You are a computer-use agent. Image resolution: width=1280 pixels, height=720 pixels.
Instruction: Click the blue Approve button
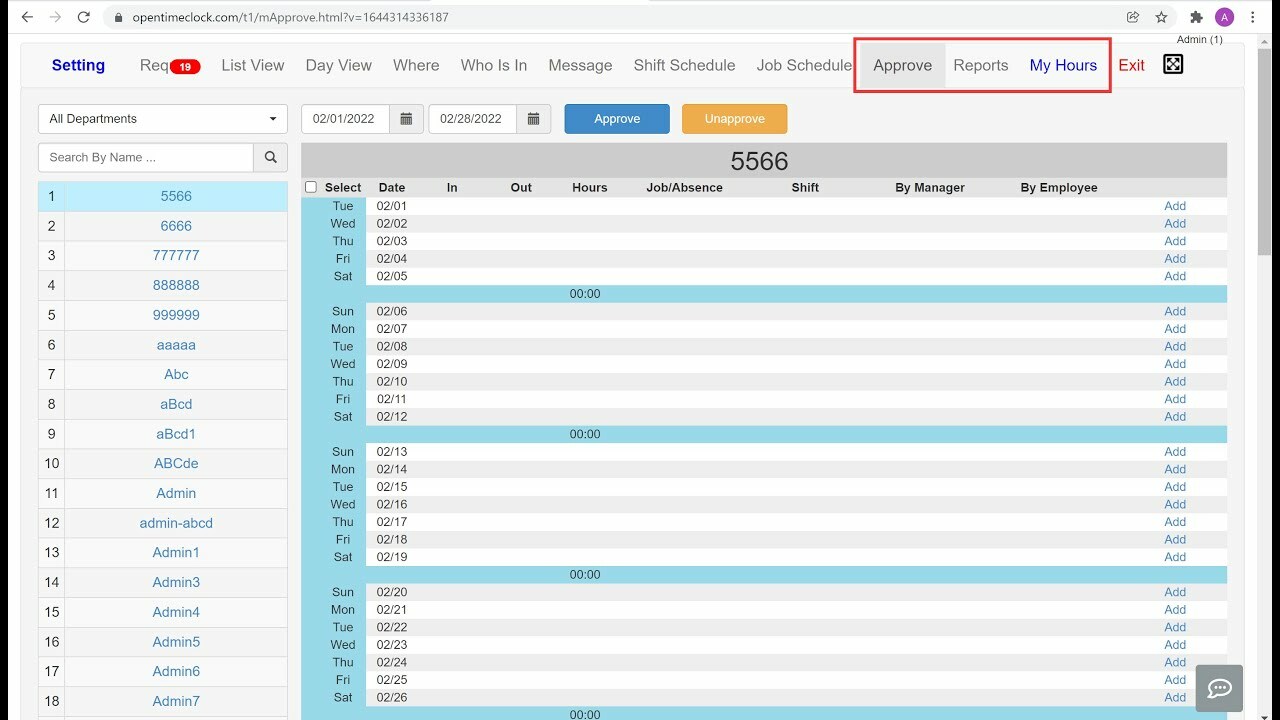pos(616,118)
